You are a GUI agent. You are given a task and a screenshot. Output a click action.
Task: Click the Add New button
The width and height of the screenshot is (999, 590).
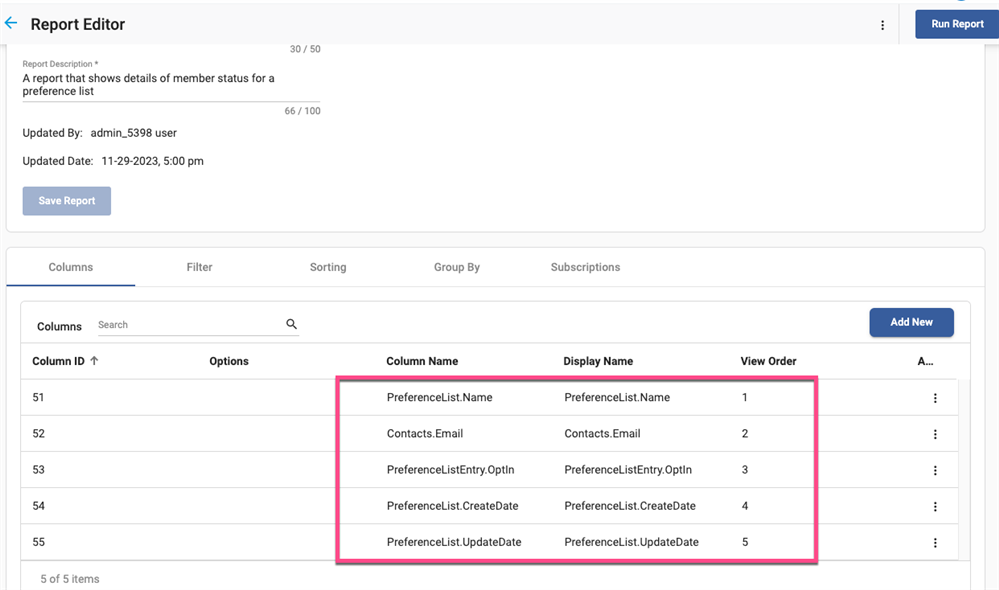911,322
